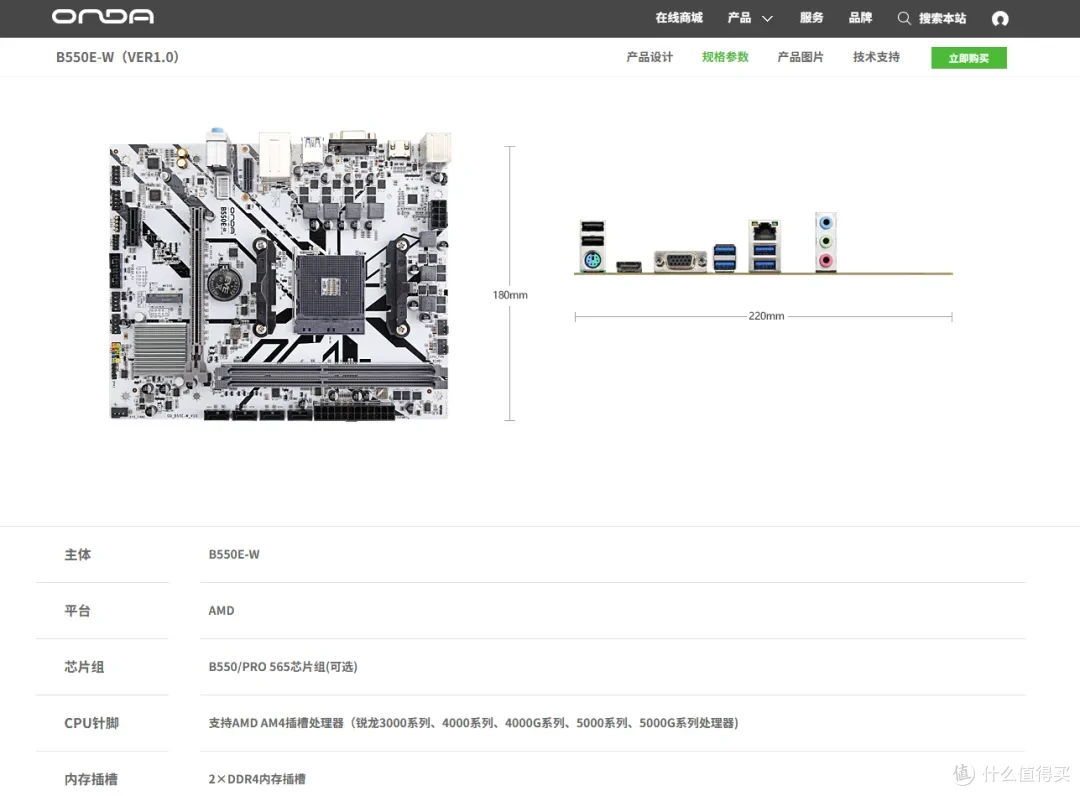
Task: Click the 220mm dimension label
Action: coord(766,316)
